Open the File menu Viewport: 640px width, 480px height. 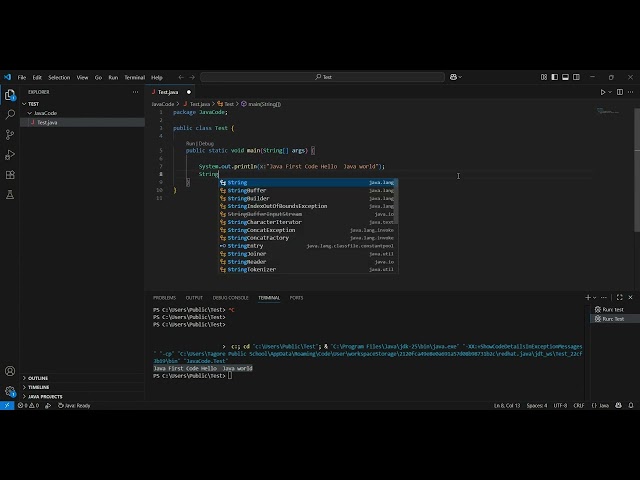22,77
